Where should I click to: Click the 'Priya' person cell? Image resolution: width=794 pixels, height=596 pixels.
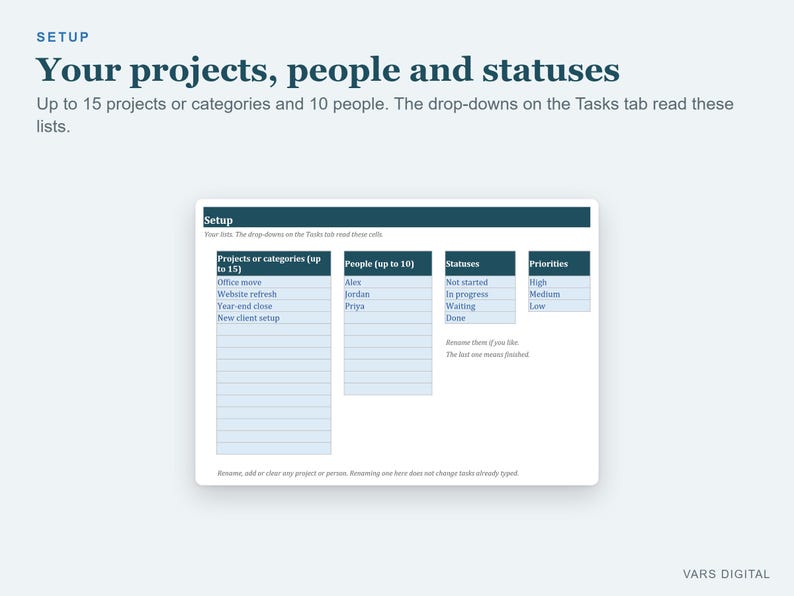click(388, 306)
